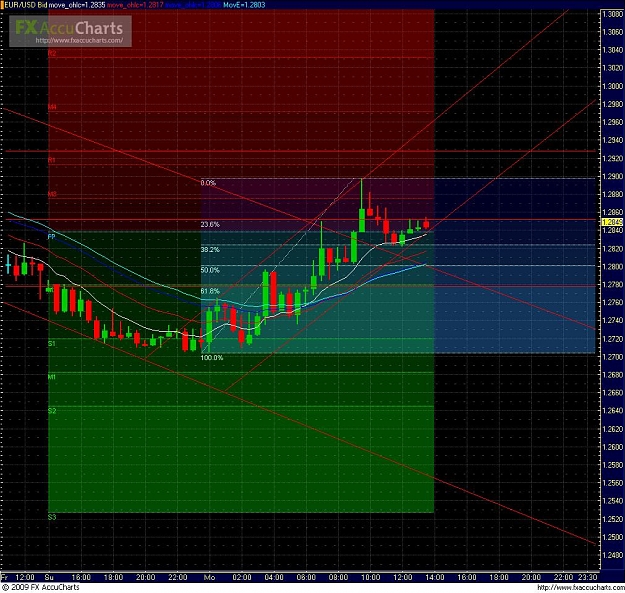625x593 pixels.
Task: Select the 38.2% Fibonacci level label
Action: (x=210, y=249)
